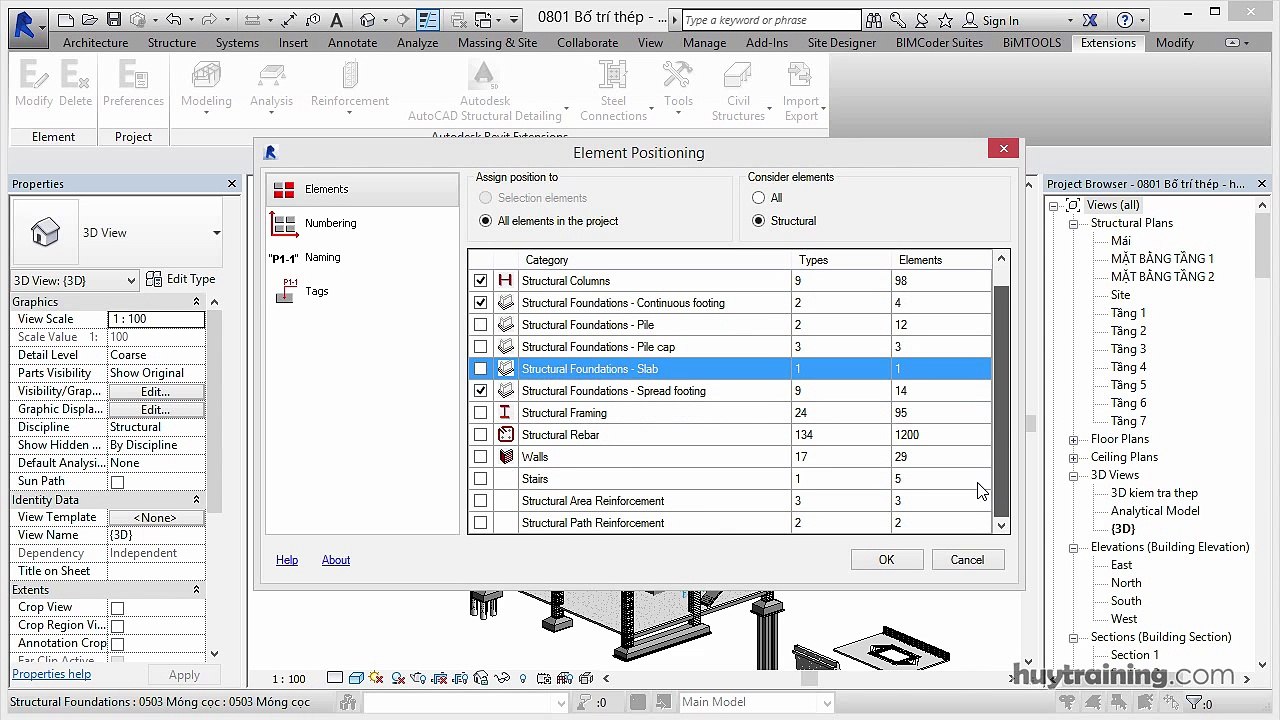The height and width of the screenshot is (720, 1280).
Task: Click the Save diskette icon in quick access toolbar
Action: 113,19
